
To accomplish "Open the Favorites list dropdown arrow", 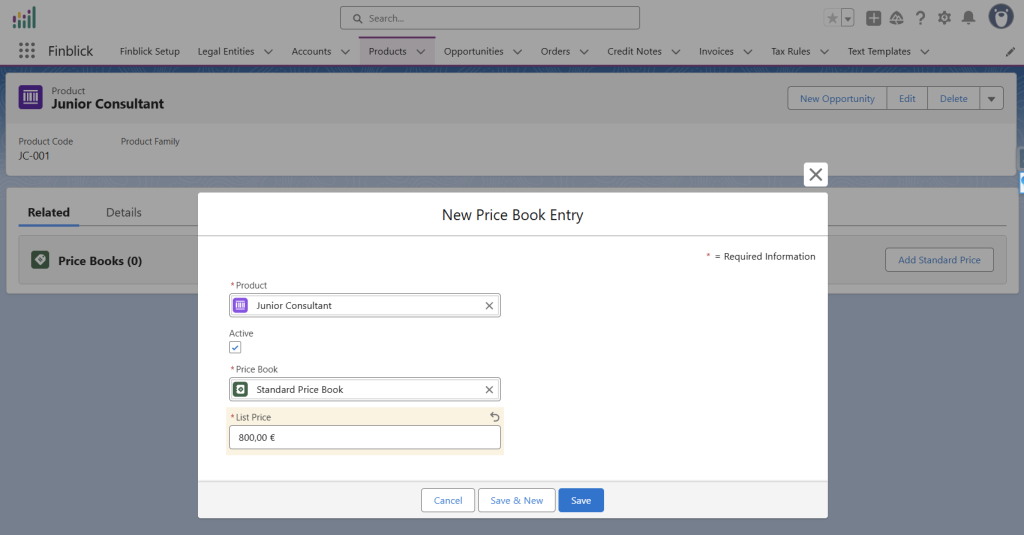I will click(x=848, y=18).
